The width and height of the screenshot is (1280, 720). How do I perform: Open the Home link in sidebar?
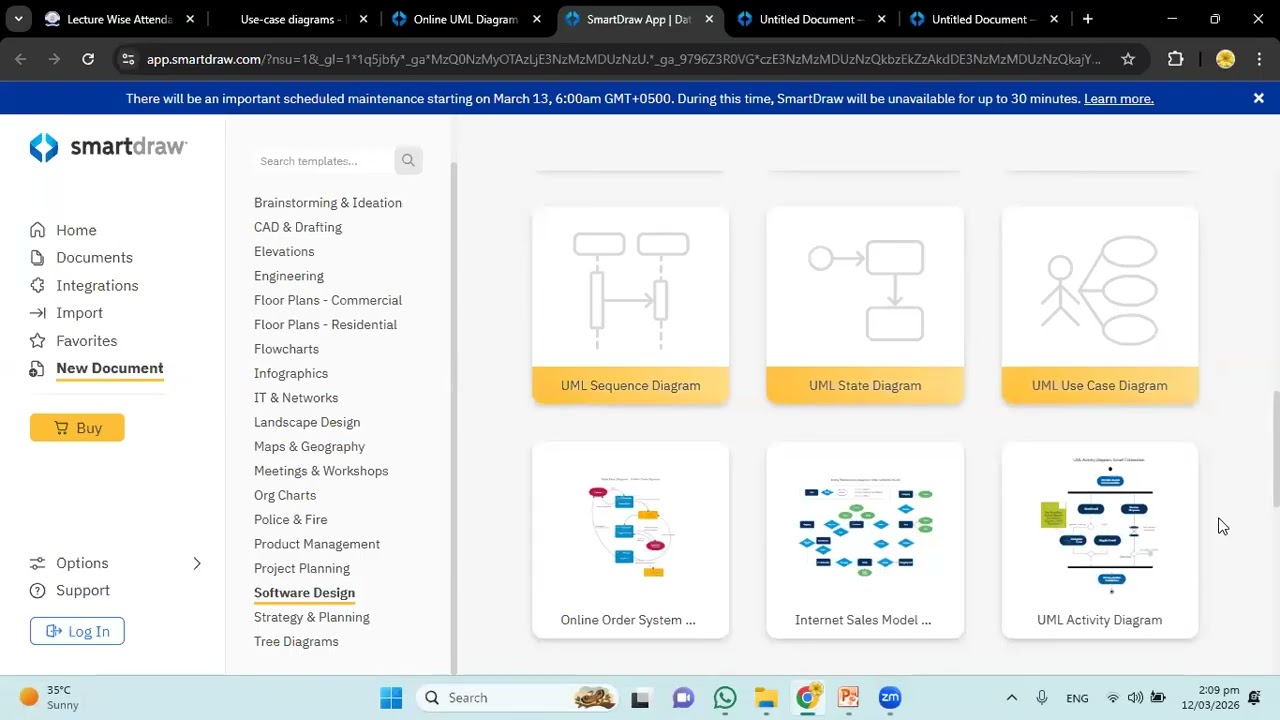[76, 230]
